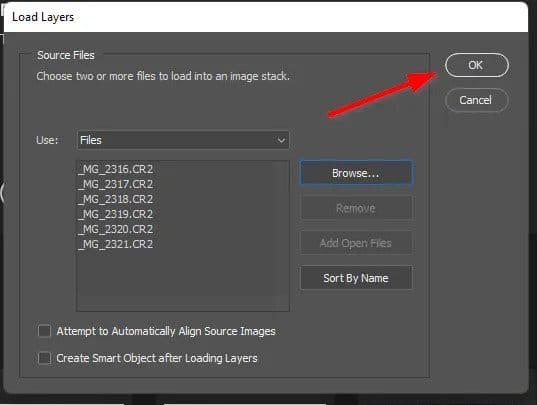This screenshot has width=537, height=405.
Task: Select _MG_2320.CR2 in the file list
Action: (x=115, y=229)
